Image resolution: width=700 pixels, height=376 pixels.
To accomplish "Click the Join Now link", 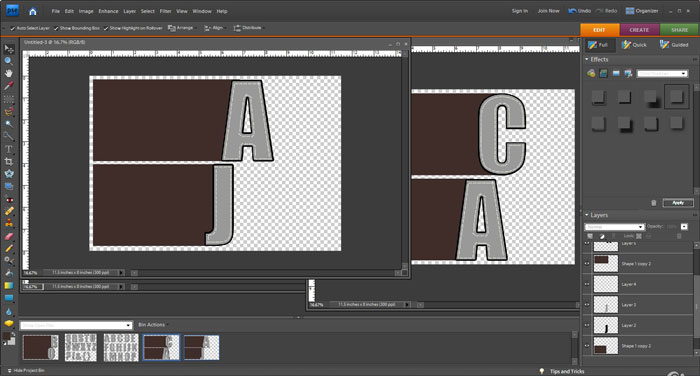I will pyautogui.click(x=548, y=11).
